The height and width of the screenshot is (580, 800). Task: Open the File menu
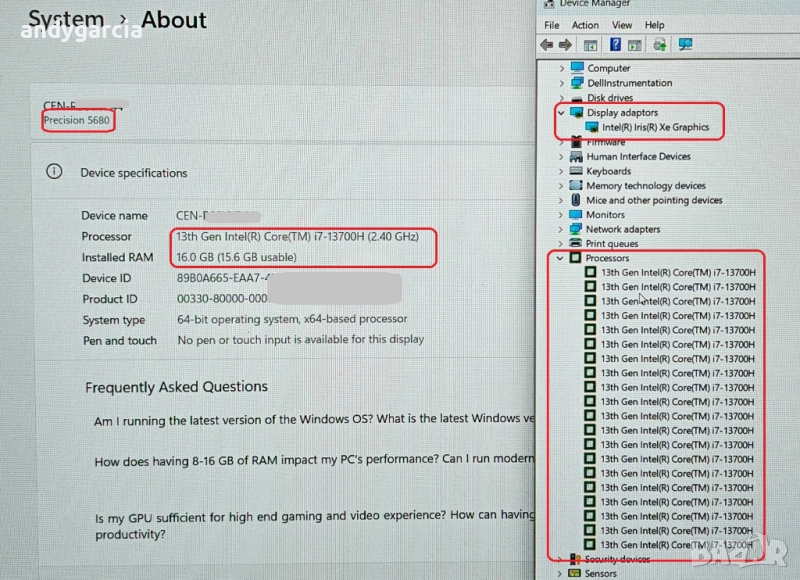click(551, 25)
